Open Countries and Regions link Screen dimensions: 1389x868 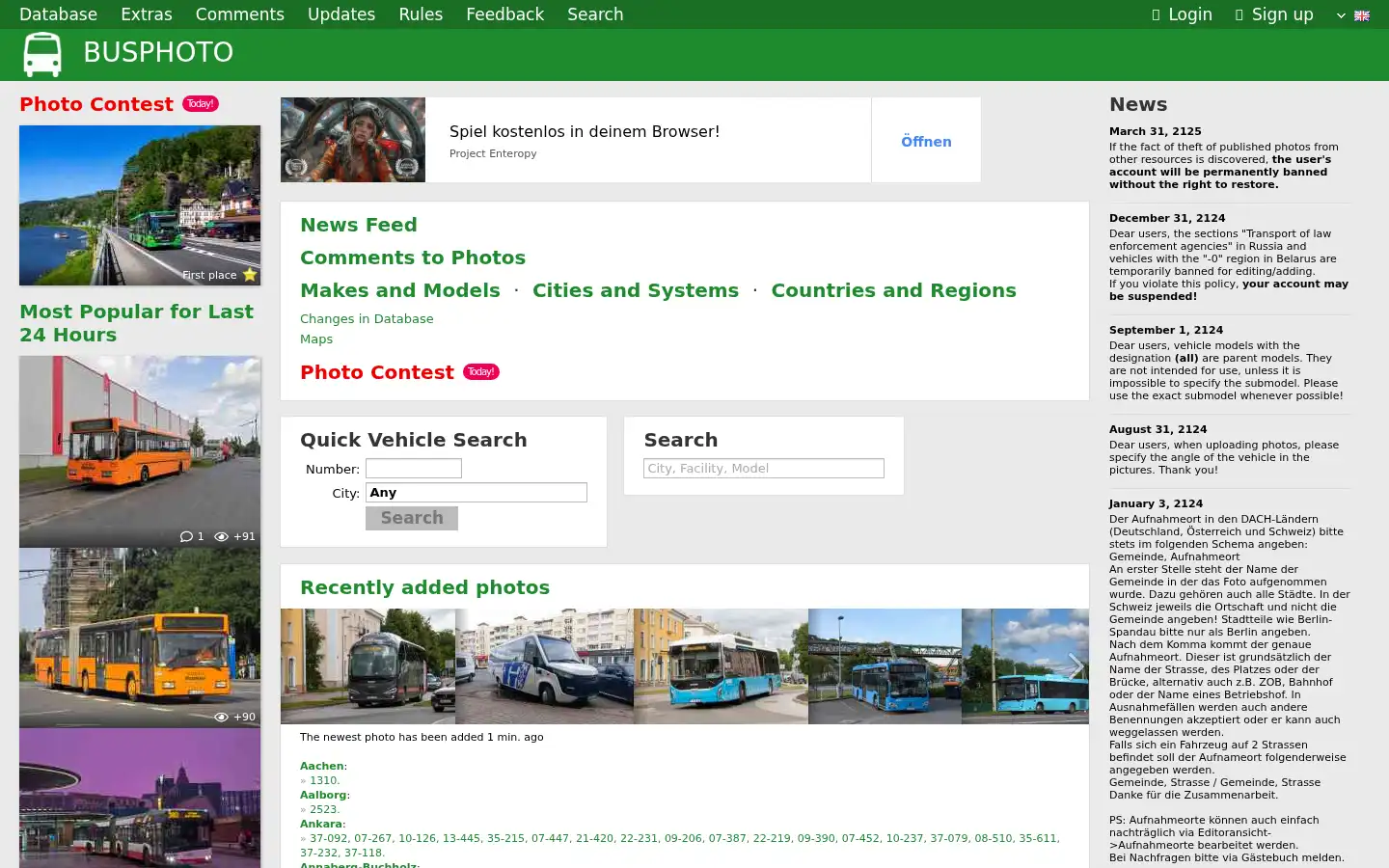(893, 290)
